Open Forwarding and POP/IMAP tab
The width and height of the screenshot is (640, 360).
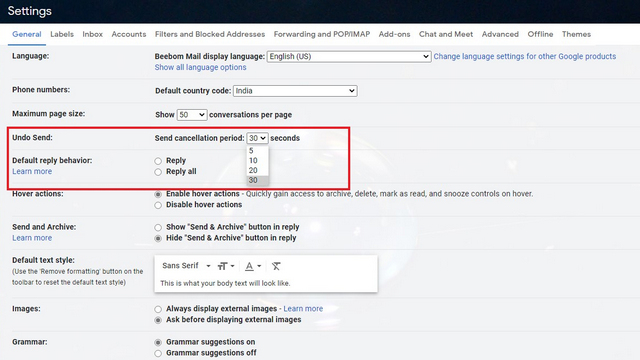(x=322, y=34)
